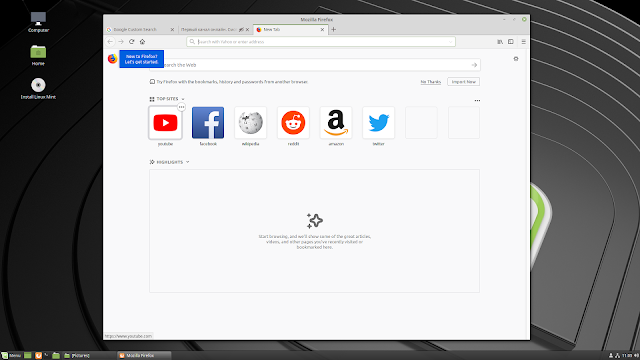Viewport: 640px width, 360px height.
Task: Collapse the Highlights section chevron
Action: pos(187,162)
